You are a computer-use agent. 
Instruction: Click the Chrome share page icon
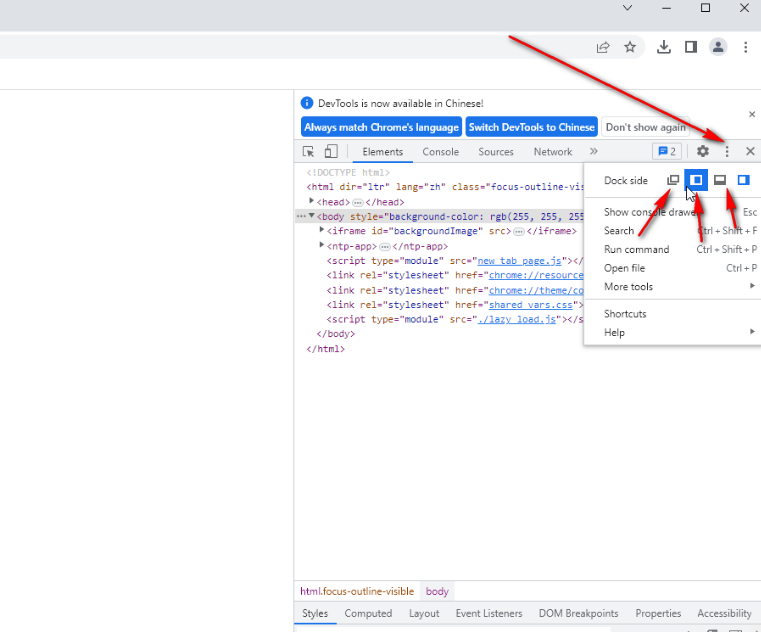[x=603, y=47]
